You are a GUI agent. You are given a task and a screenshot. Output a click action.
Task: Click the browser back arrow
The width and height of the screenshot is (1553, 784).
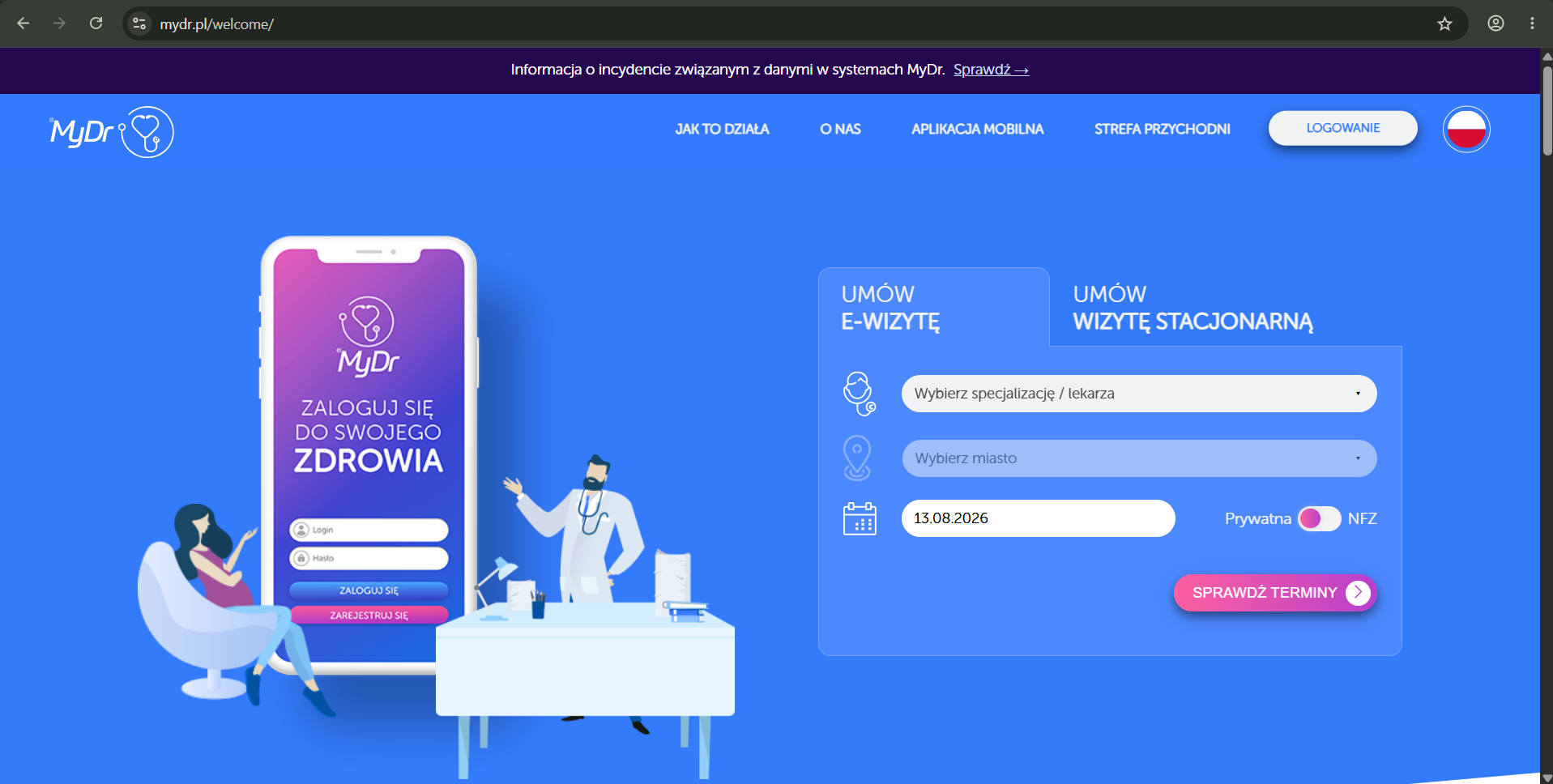click(x=23, y=23)
